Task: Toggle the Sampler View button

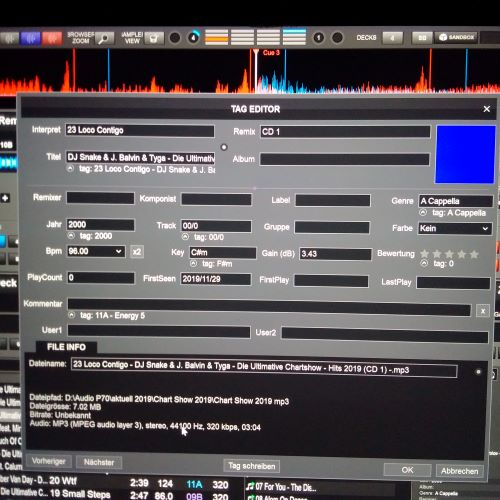Action: [154, 39]
